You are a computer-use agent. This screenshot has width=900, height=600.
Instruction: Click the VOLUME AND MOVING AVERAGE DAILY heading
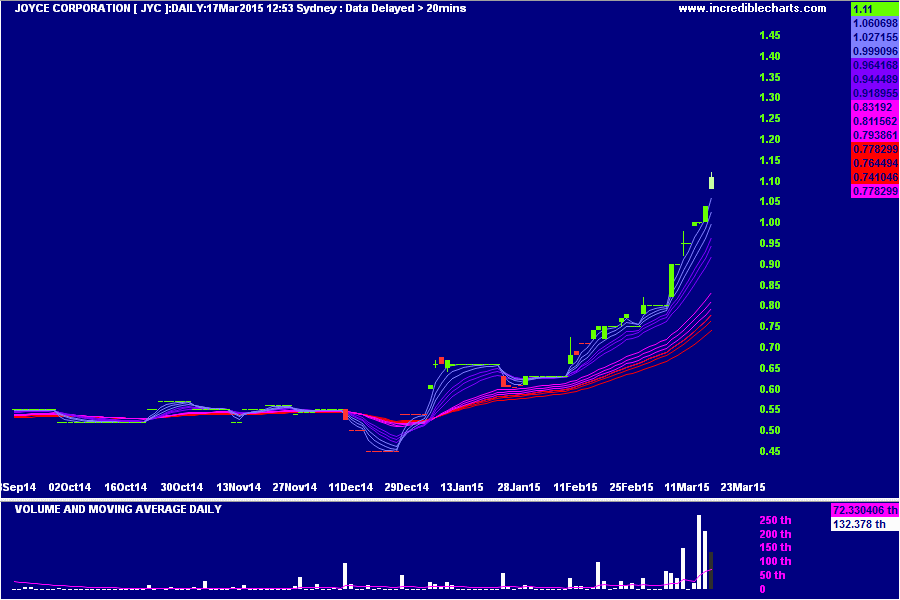tap(118, 509)
